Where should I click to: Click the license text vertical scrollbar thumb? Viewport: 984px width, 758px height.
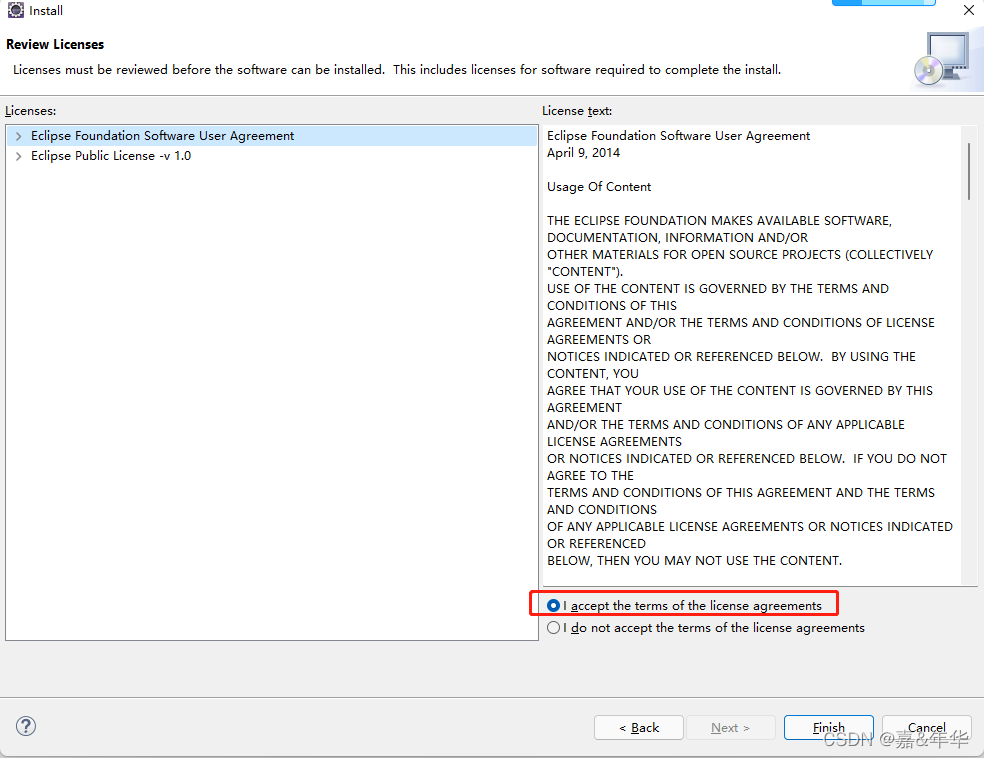[x=968, y=171]
